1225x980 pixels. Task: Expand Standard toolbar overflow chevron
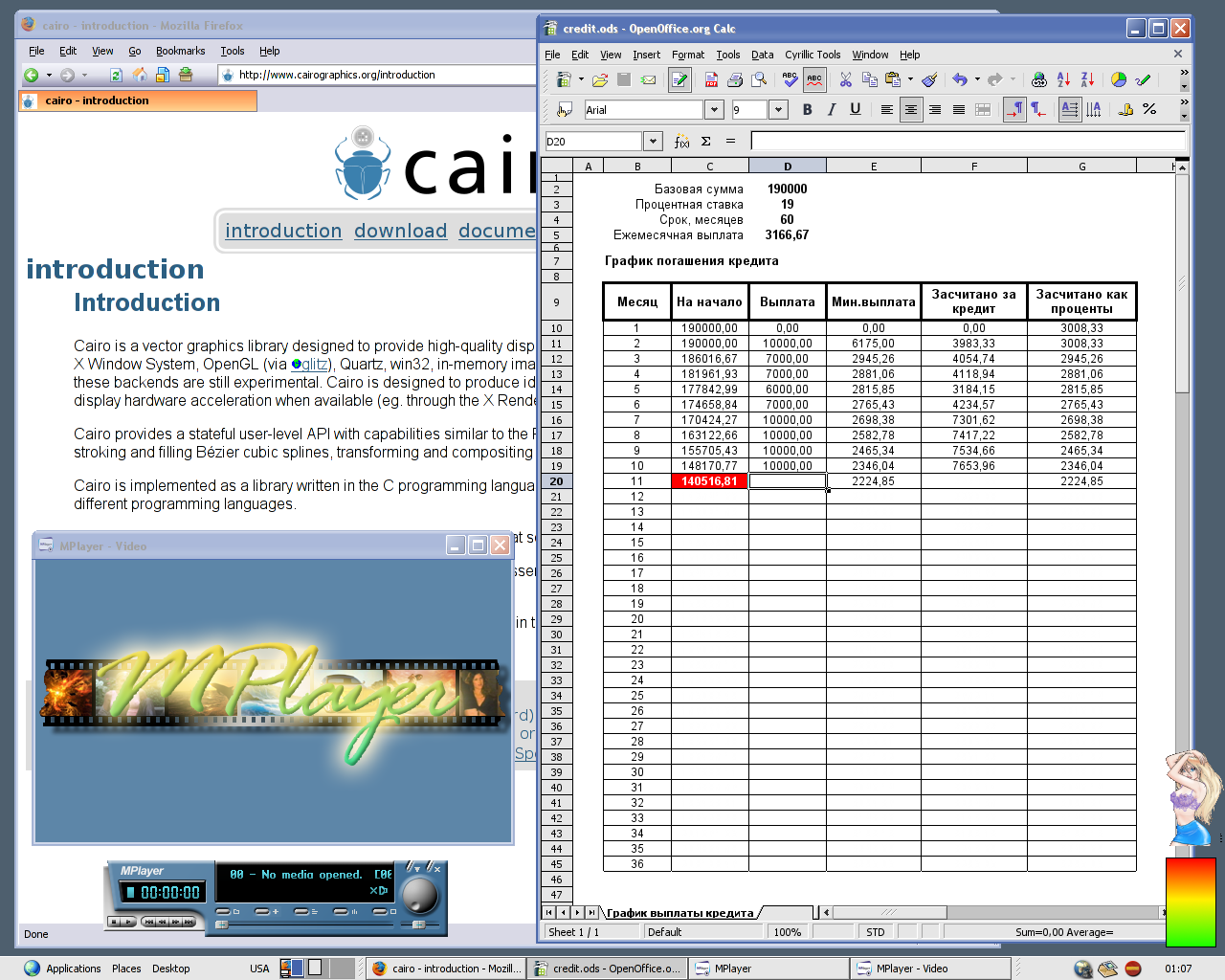(1184, 73)
